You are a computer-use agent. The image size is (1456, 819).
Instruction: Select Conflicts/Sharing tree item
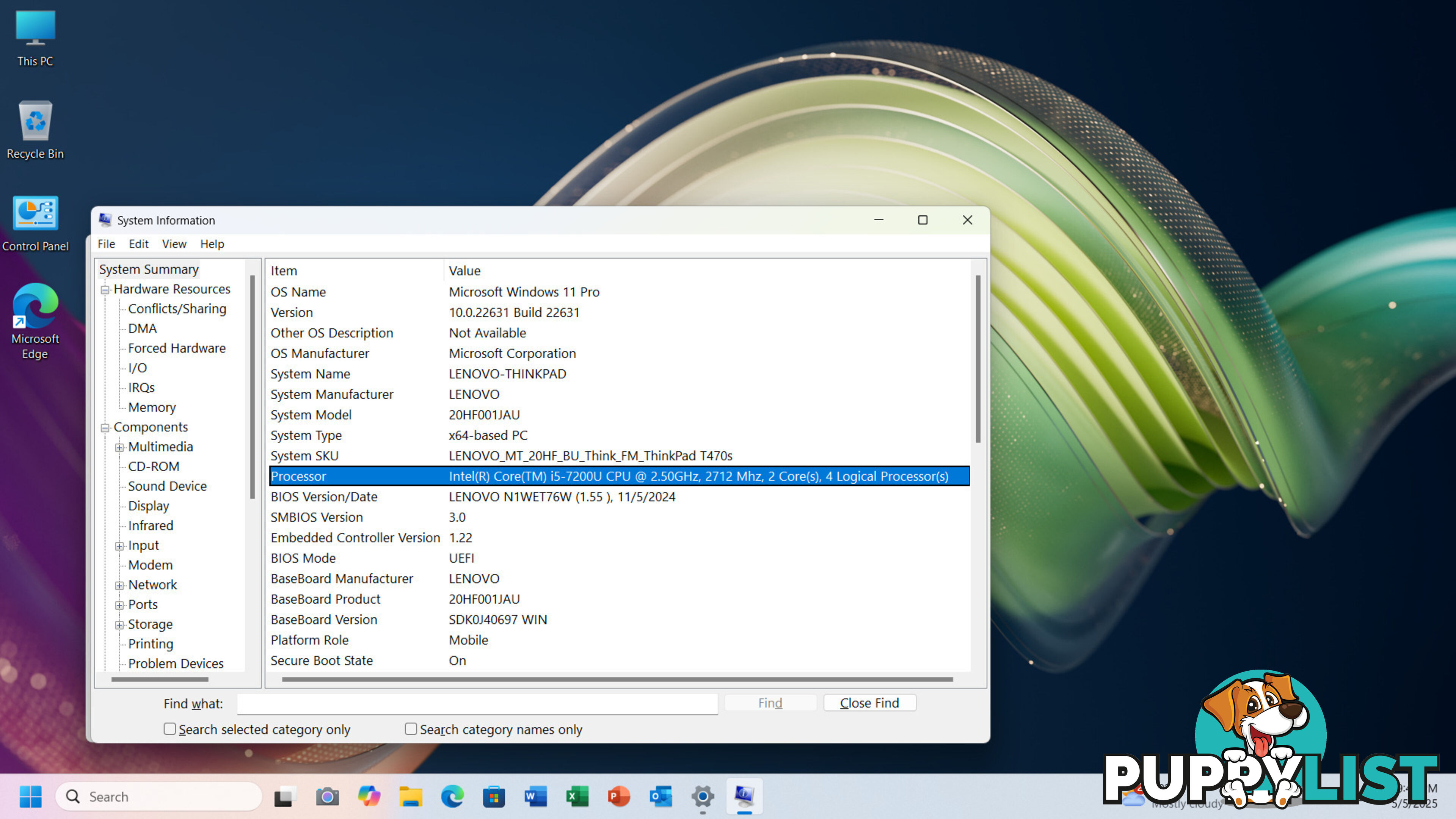[177, 309]
